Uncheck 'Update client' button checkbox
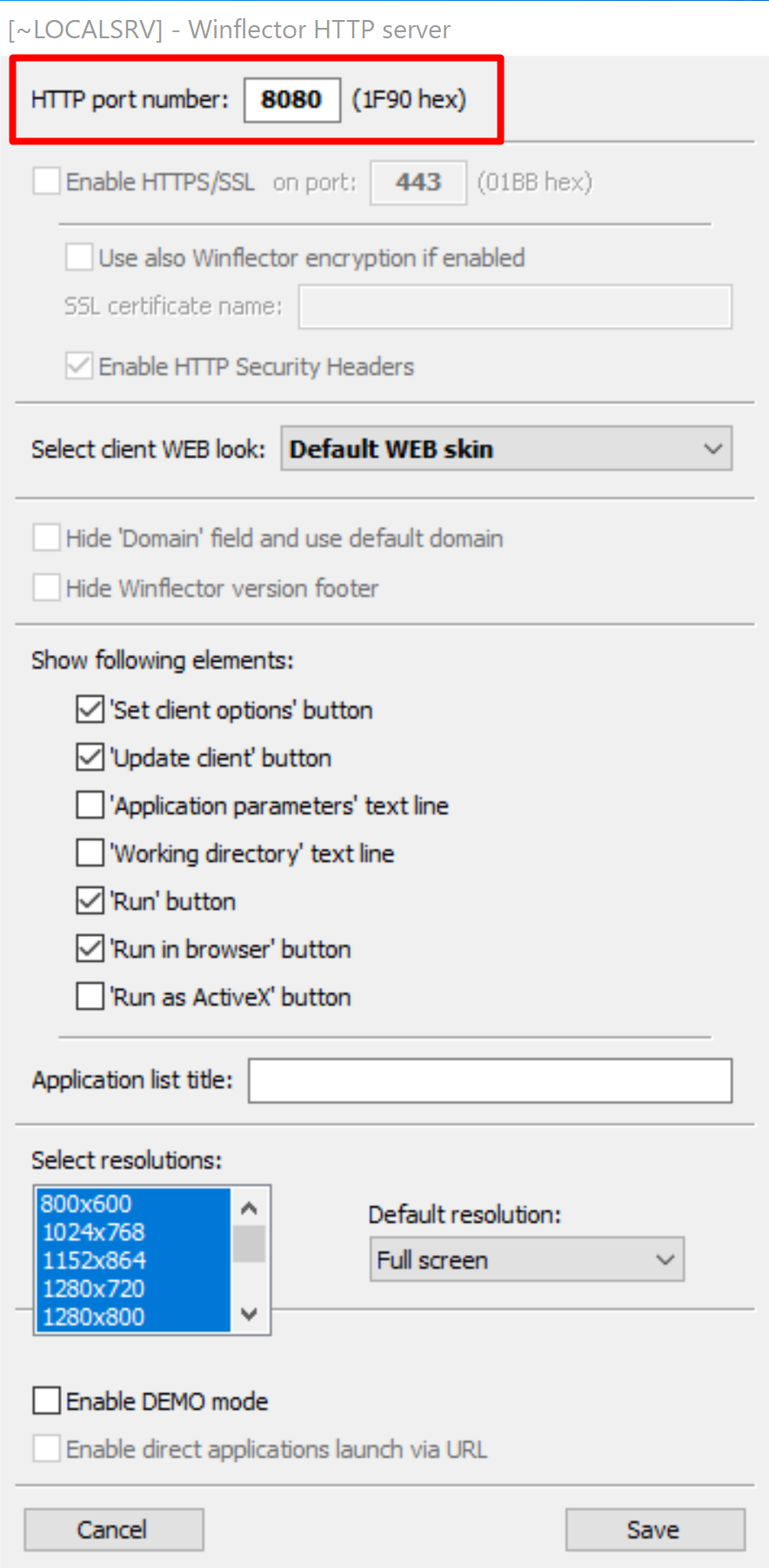Viewport: 769px width, 1568px height. tap(90, 757)
